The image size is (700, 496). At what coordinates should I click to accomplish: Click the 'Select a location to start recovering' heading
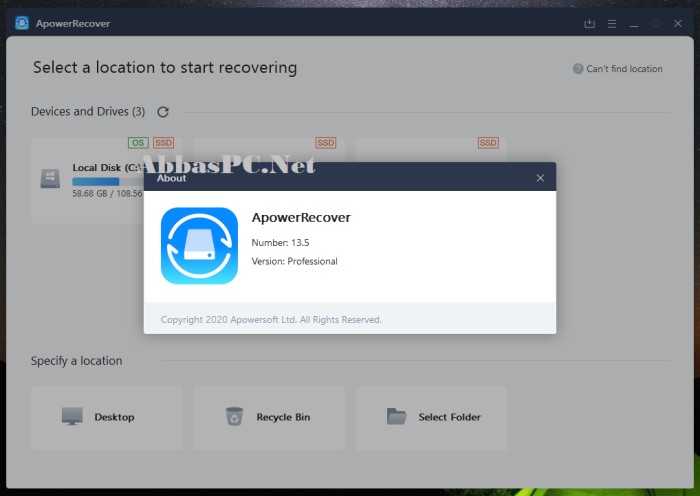point(165,68)
